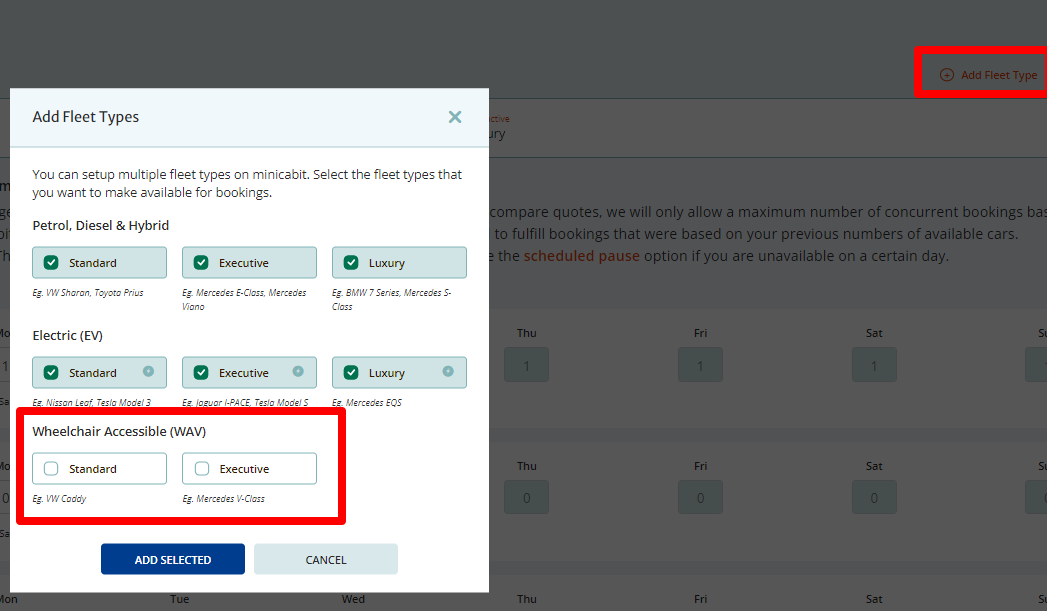Click the 'Eg. VW Caddy' caption
1047x611 pixels.
59,499
